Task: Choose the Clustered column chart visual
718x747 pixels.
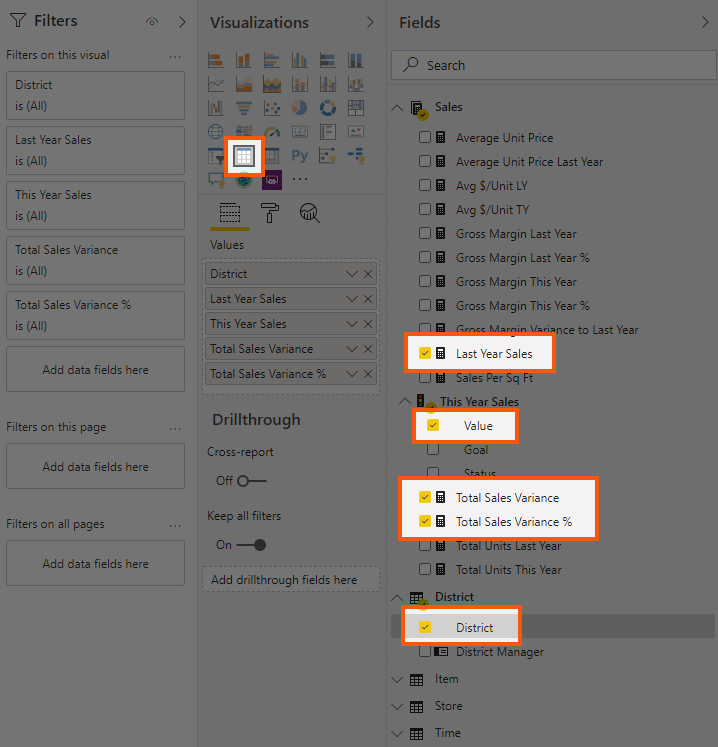Action: click(300, 61)
